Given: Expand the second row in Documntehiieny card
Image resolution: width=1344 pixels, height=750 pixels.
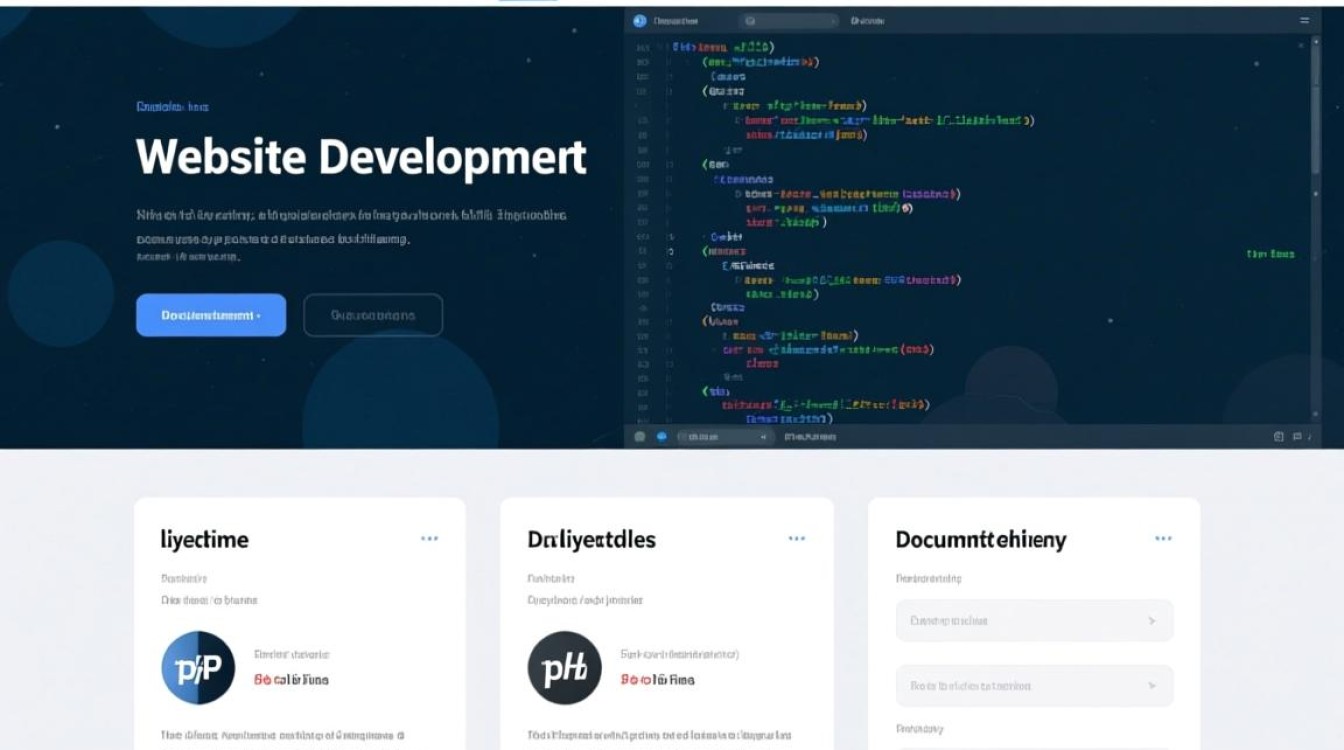Looking at the screenshot, I should point(1034,686).
